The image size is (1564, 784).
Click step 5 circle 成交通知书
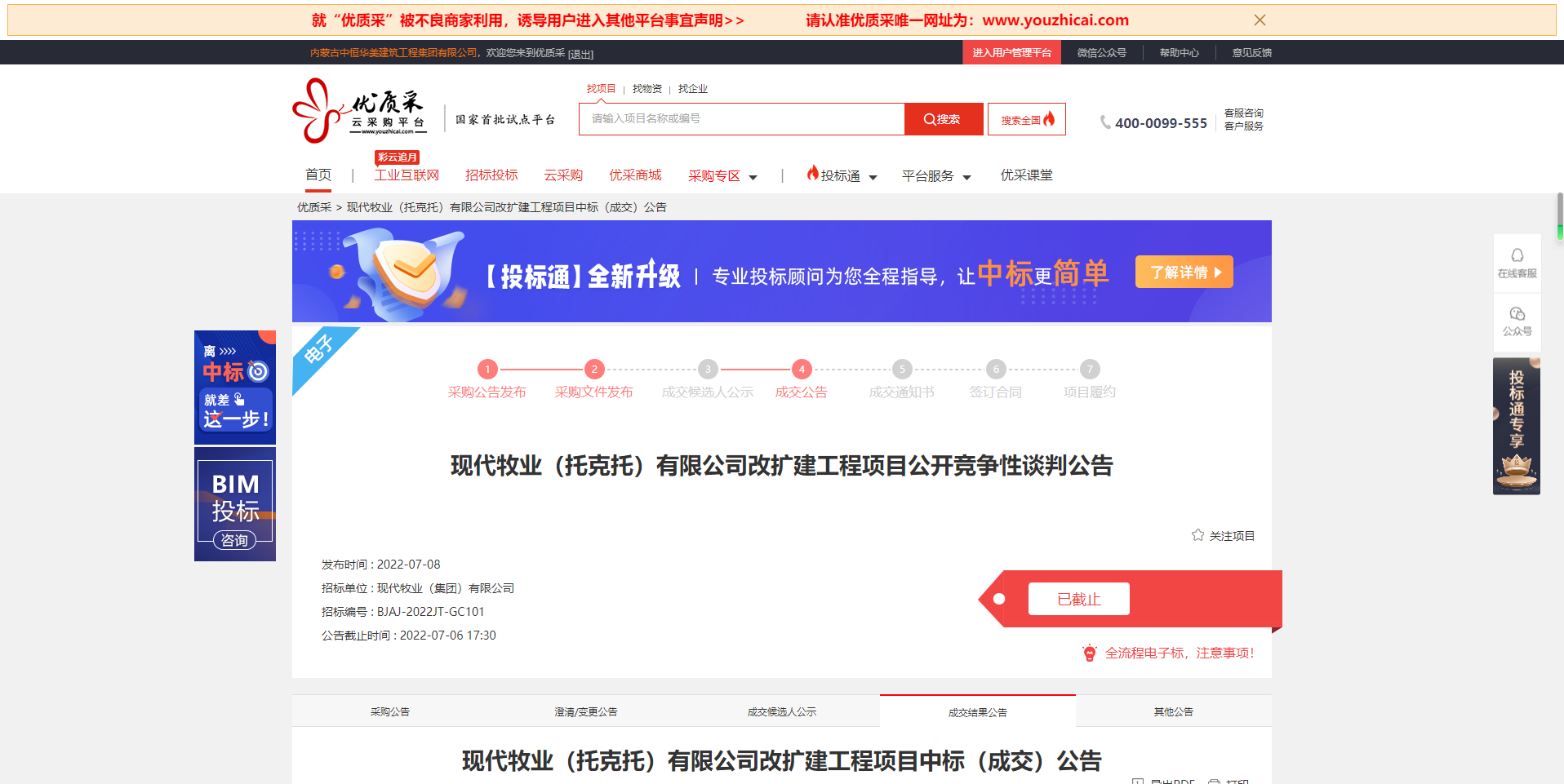tap(902, 369)
